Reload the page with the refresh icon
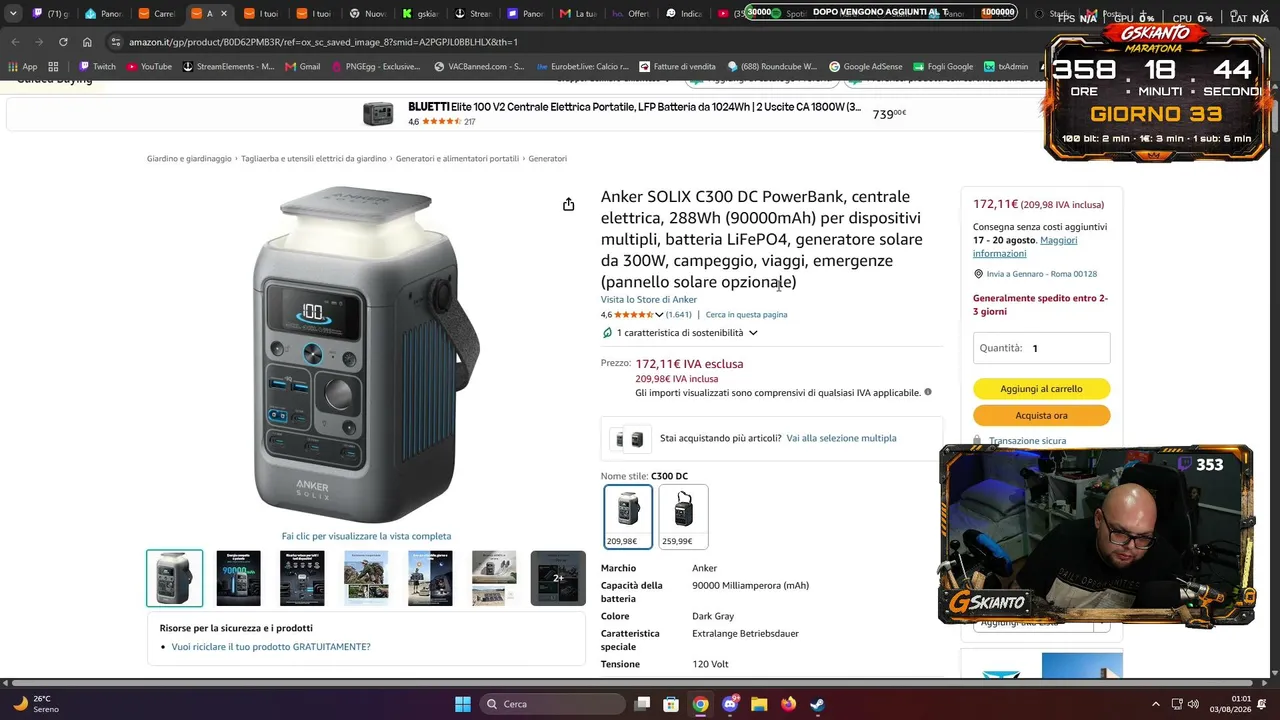Viewport: 1280px width, 720px height. click(63, 42)
